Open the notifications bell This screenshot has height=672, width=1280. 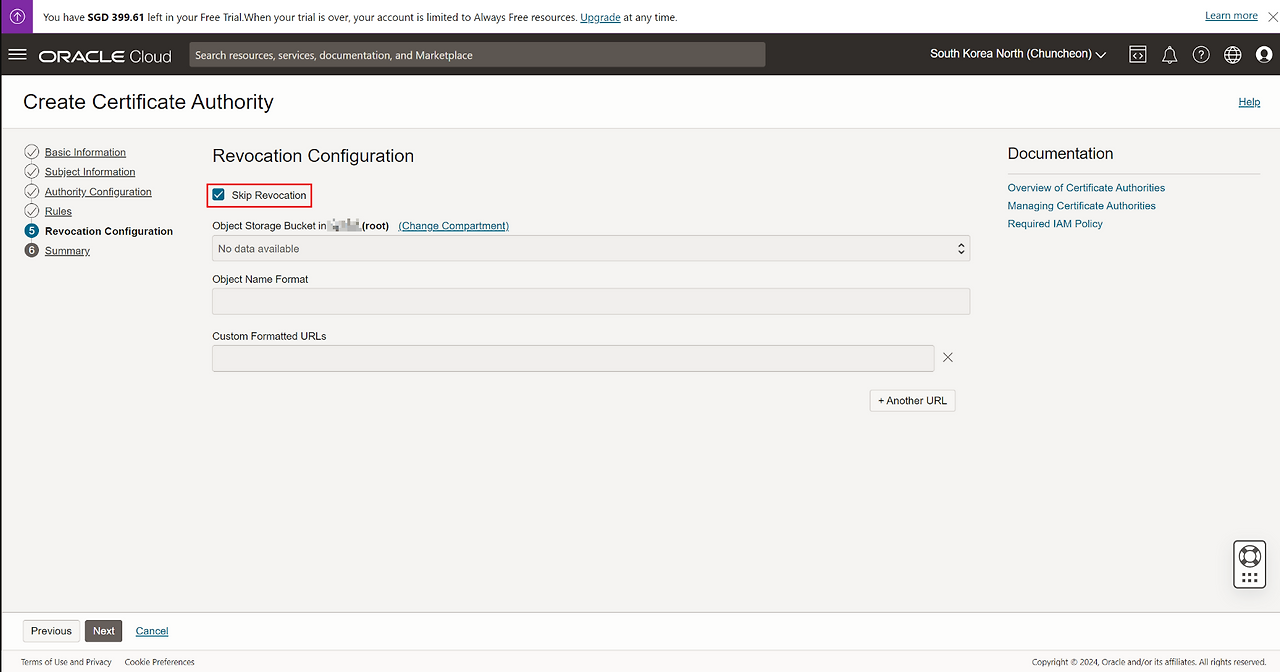point(1169,55)
